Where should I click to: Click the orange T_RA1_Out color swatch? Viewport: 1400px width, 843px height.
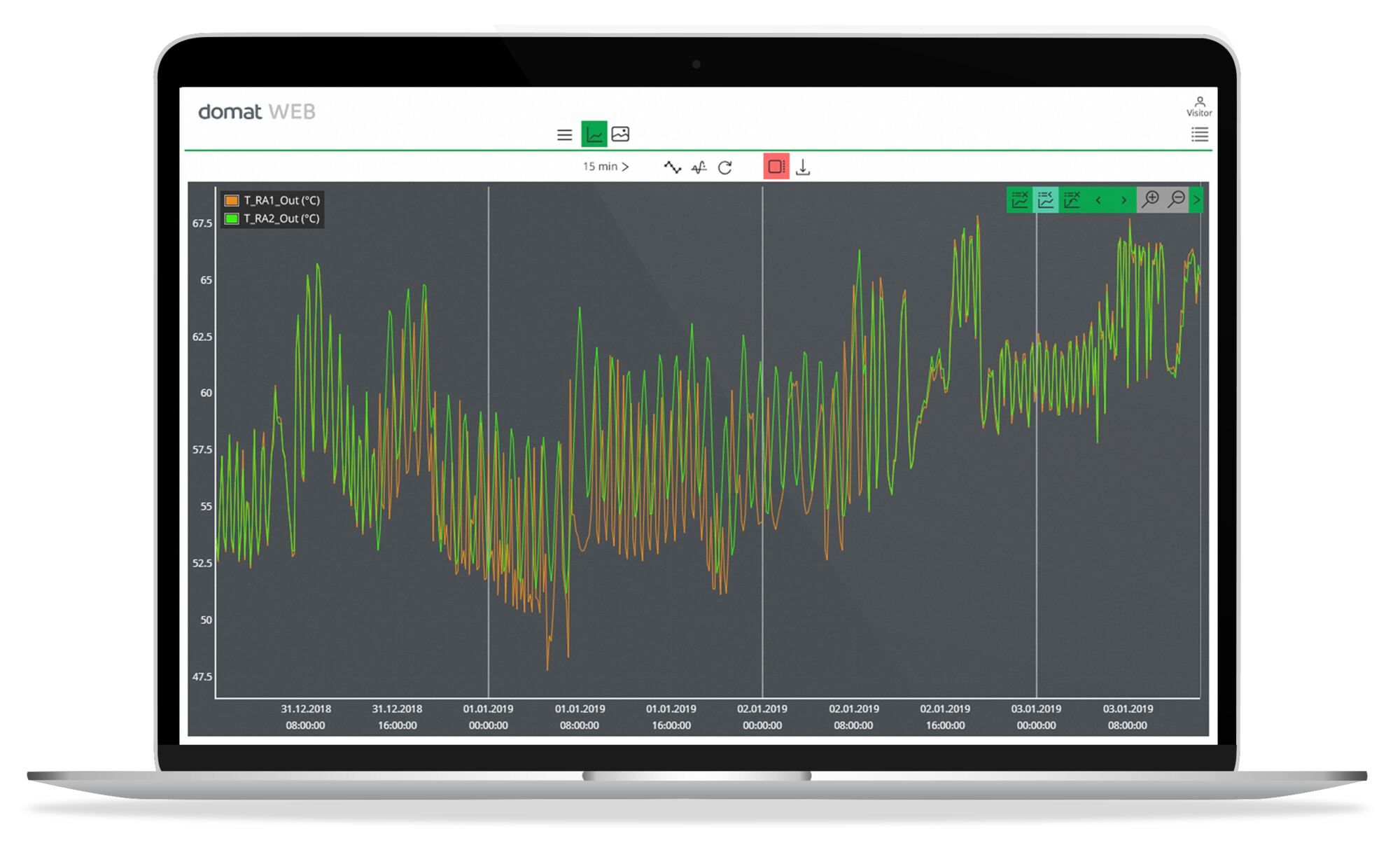click(232, 200)
